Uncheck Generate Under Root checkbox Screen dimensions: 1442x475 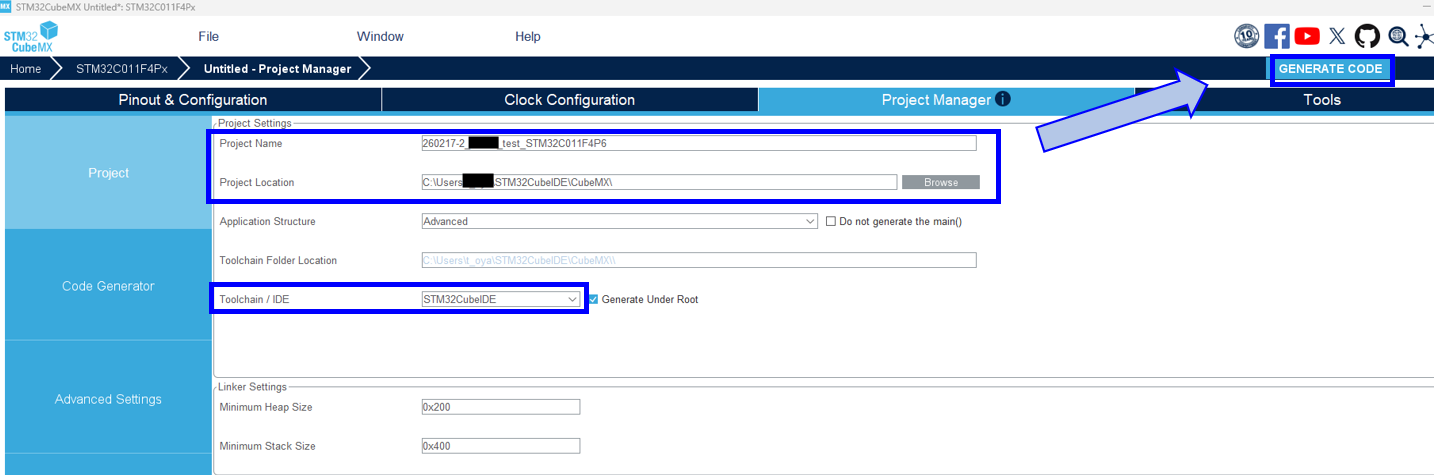(x=593, y=299)
